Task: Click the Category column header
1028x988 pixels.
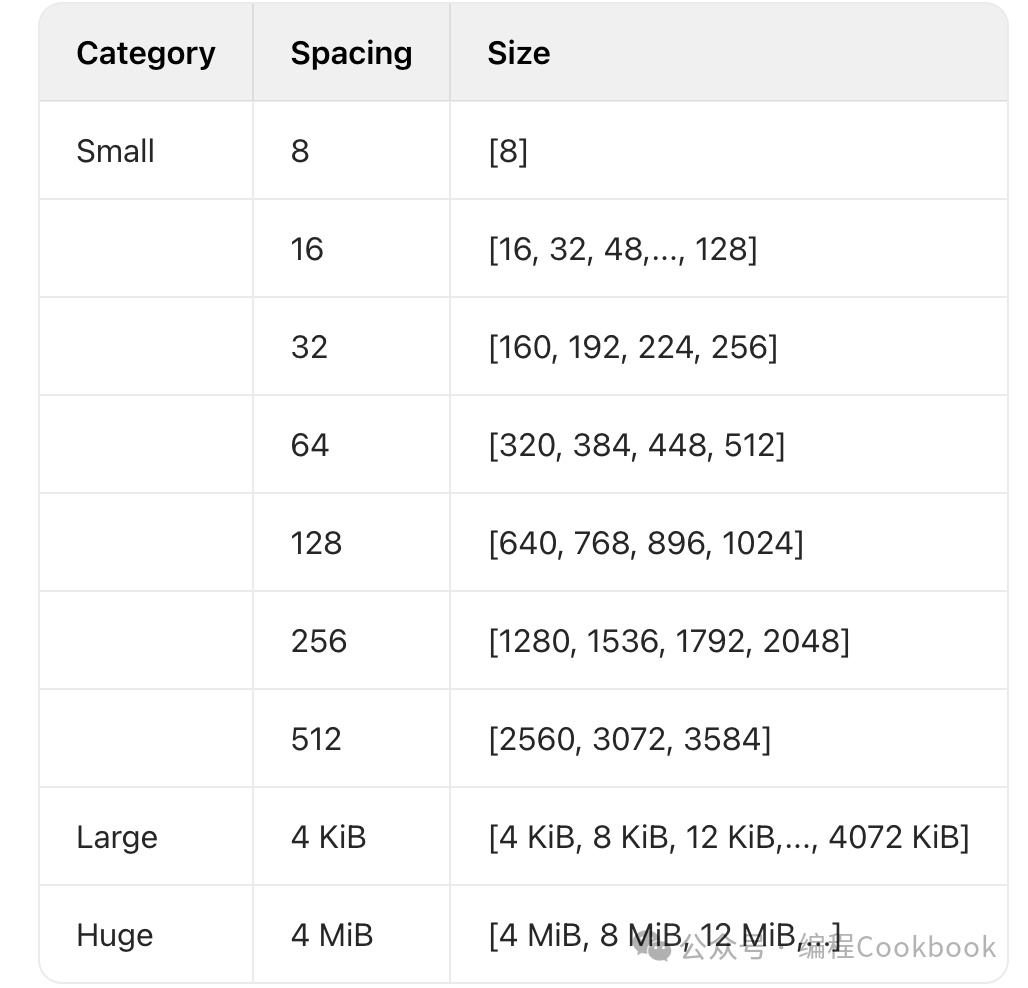Action: (146, 53)
